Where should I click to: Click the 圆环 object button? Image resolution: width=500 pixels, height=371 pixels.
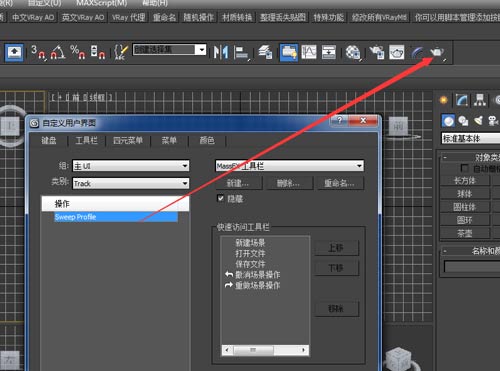465,220
